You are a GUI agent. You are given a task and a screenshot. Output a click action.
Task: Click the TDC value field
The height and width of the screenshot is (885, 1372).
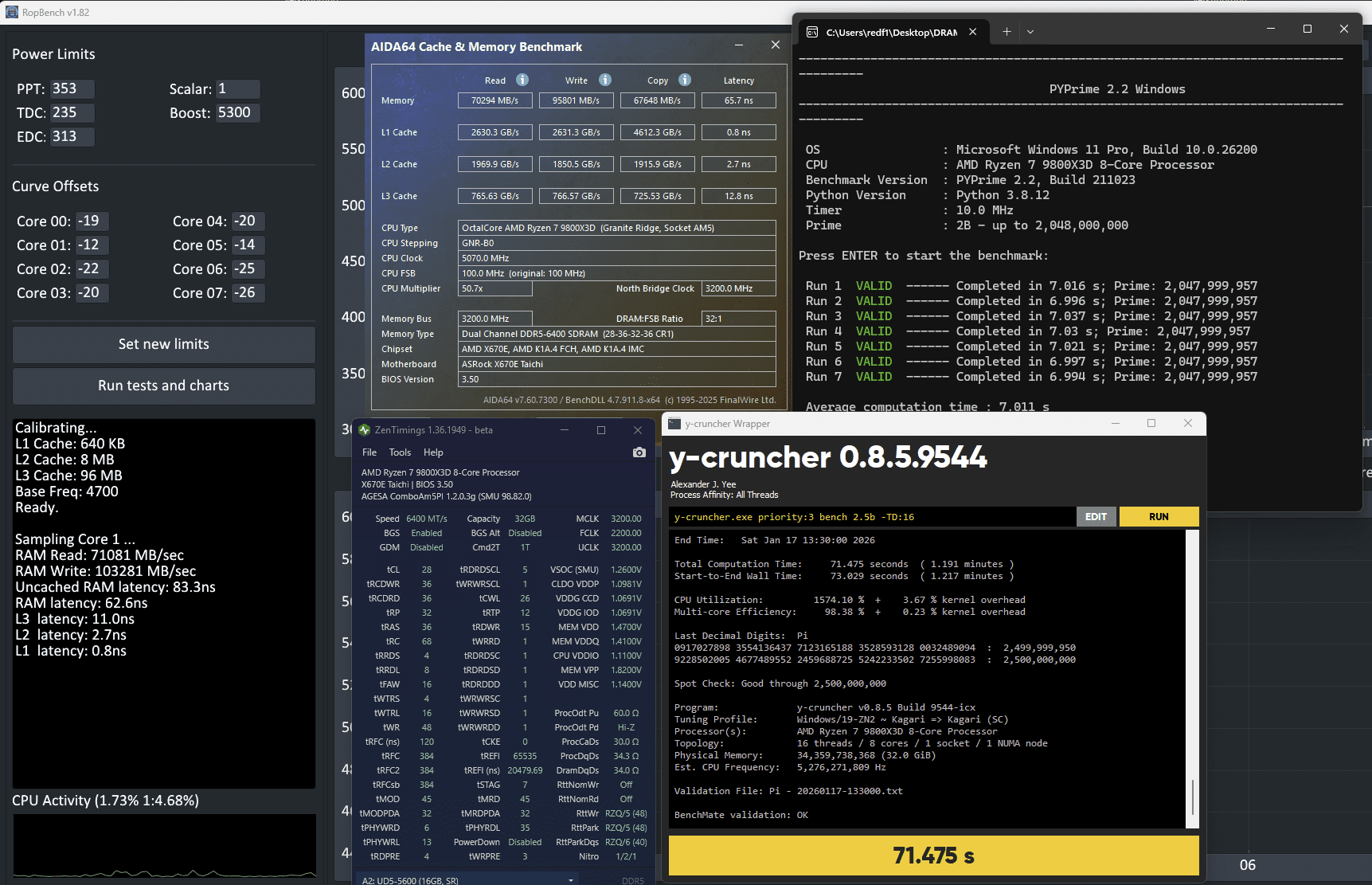pos(72,112)
